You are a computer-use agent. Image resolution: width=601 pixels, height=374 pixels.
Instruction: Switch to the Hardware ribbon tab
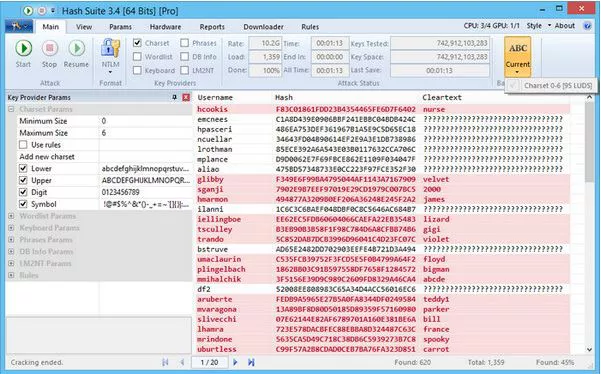click(165, 27)
